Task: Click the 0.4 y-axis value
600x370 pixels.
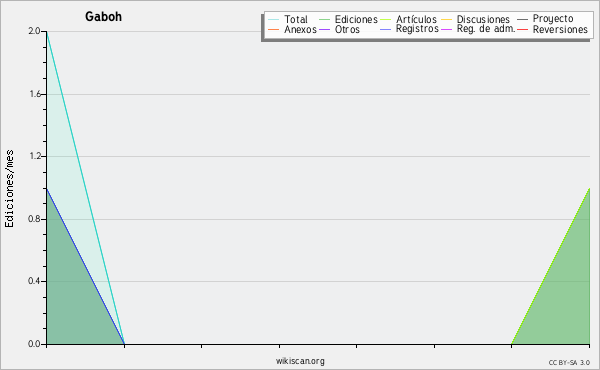Action: (x=34, y=281)
